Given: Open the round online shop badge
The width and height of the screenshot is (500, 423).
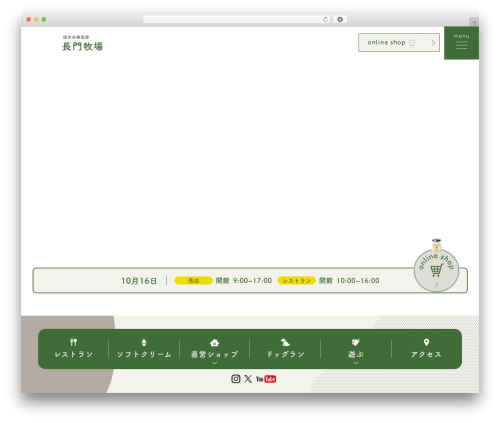Looking at the screenshot, I should coord(436,269).
